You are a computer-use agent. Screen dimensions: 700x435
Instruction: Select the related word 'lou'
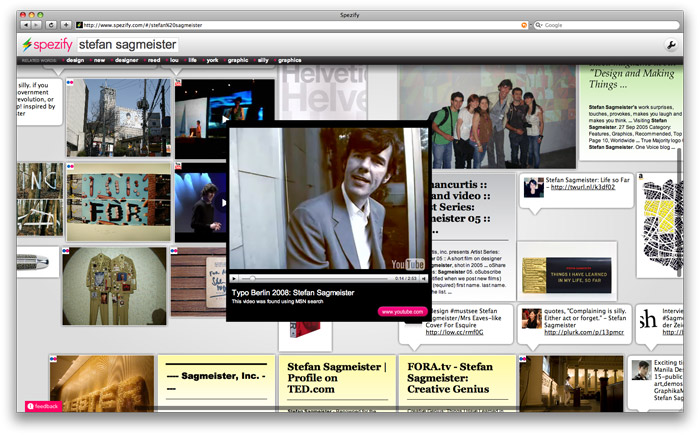[x=174, y=60]
